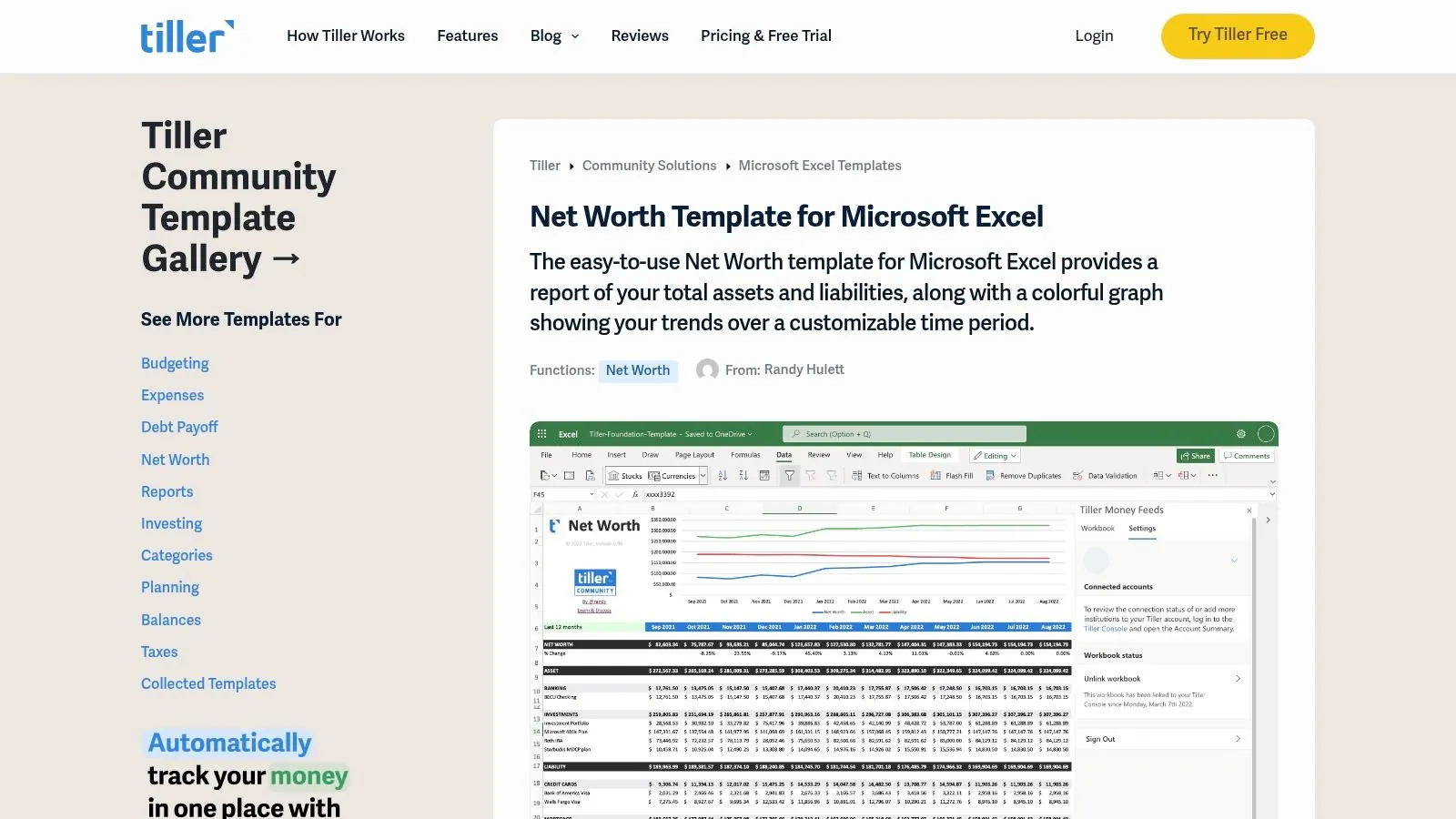Click the Tiller logo in header

[x=187, y=36]
